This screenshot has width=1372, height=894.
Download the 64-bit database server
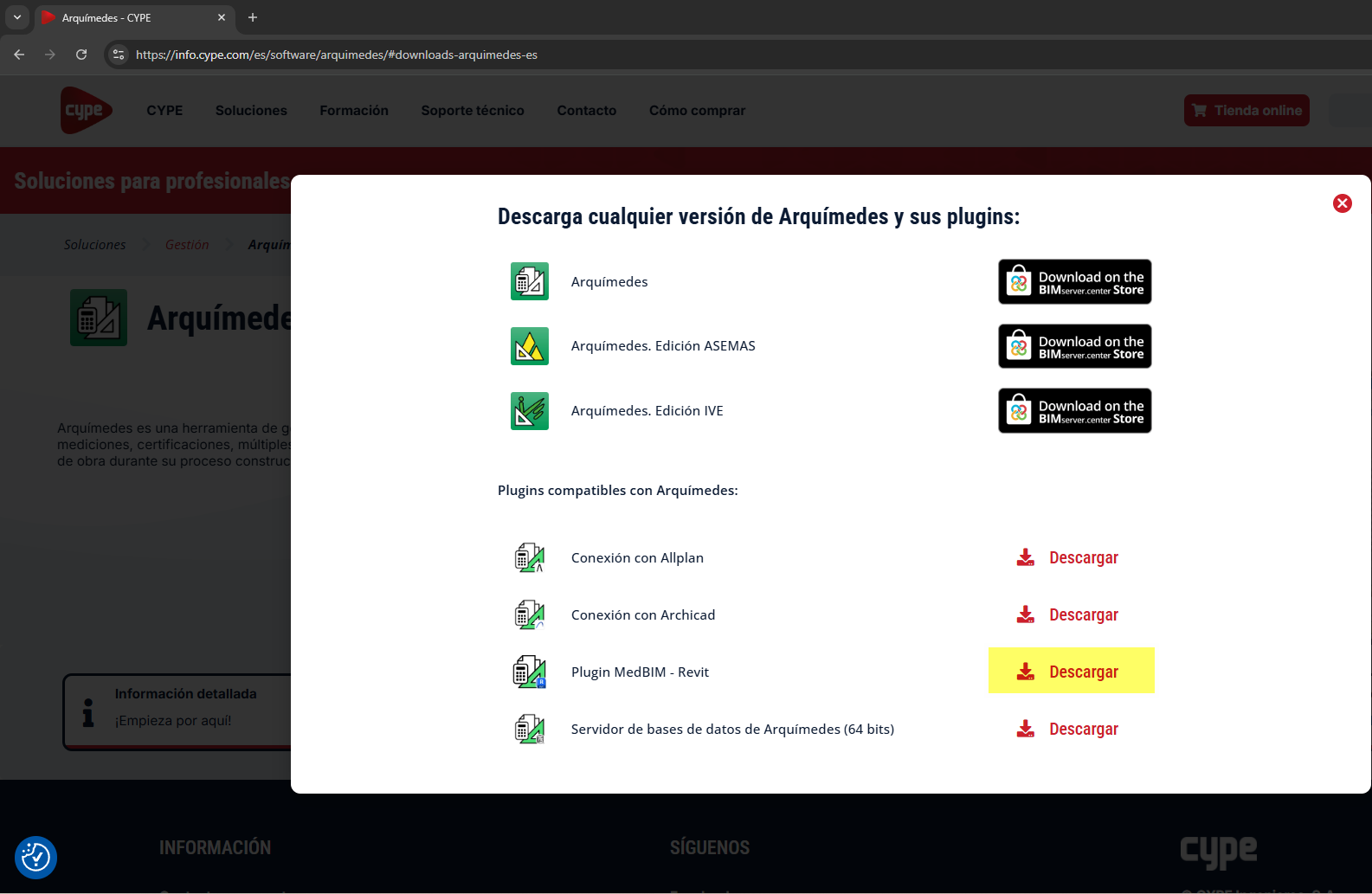click(1067, 730)
